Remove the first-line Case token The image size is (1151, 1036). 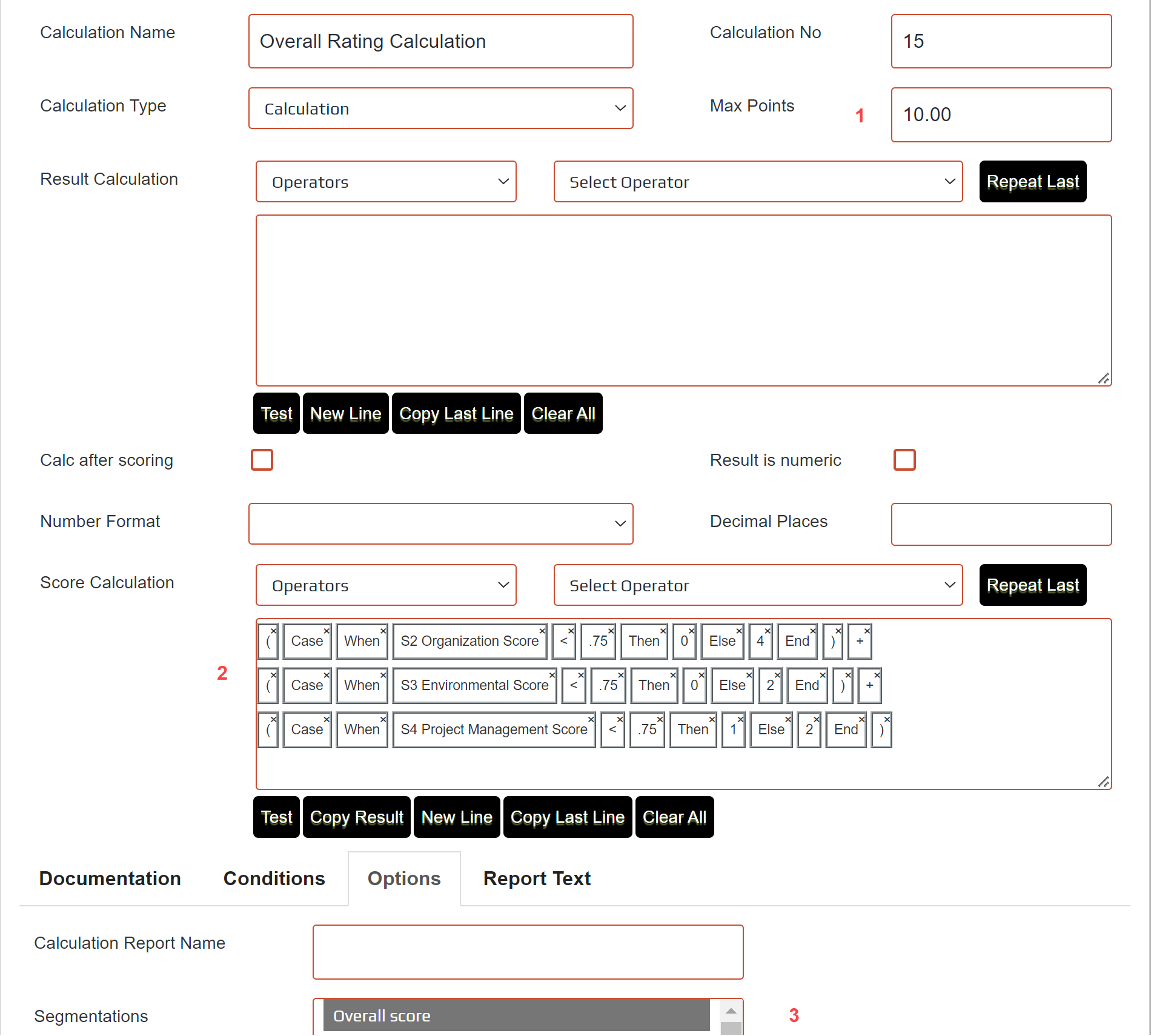[x=327, y=631]
